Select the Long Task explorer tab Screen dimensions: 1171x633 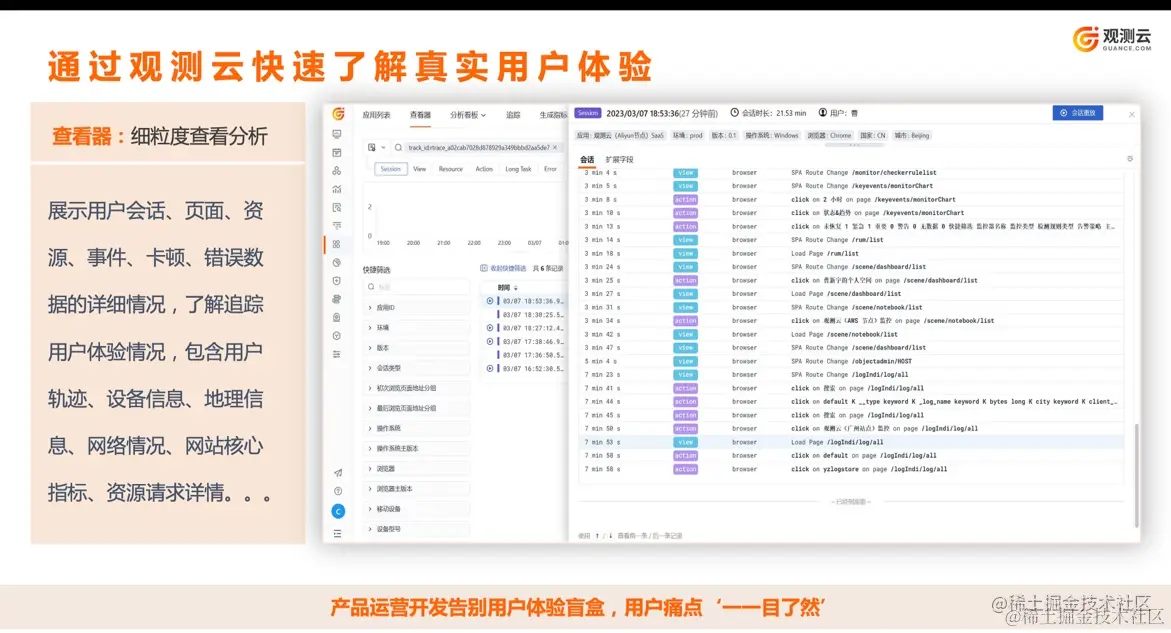[x=518, y=169]
